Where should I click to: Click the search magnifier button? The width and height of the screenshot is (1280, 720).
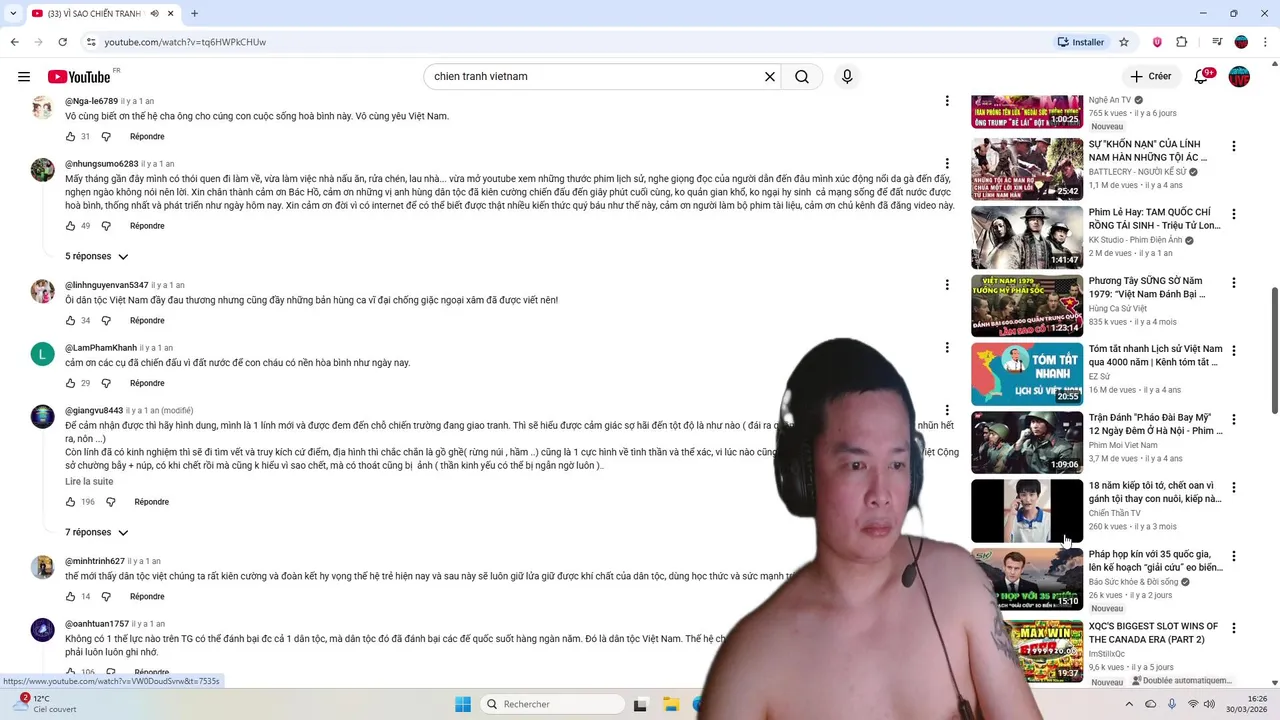pyautogui.click(x=802, y=77)
